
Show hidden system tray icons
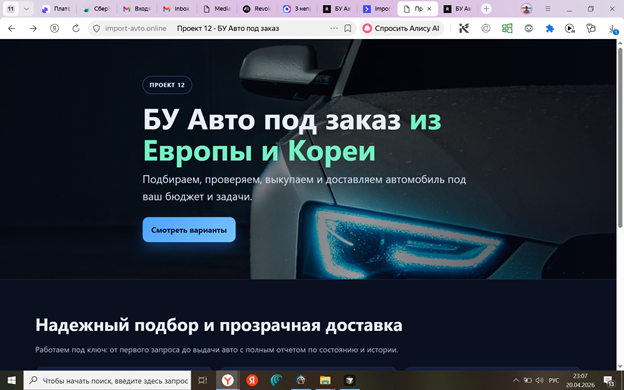click(x=516, y=380)
